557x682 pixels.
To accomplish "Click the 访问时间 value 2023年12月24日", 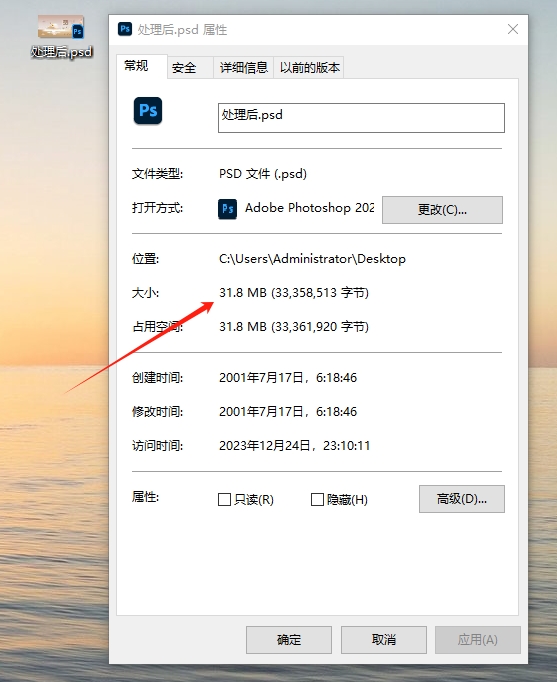I will coord(264,445).
